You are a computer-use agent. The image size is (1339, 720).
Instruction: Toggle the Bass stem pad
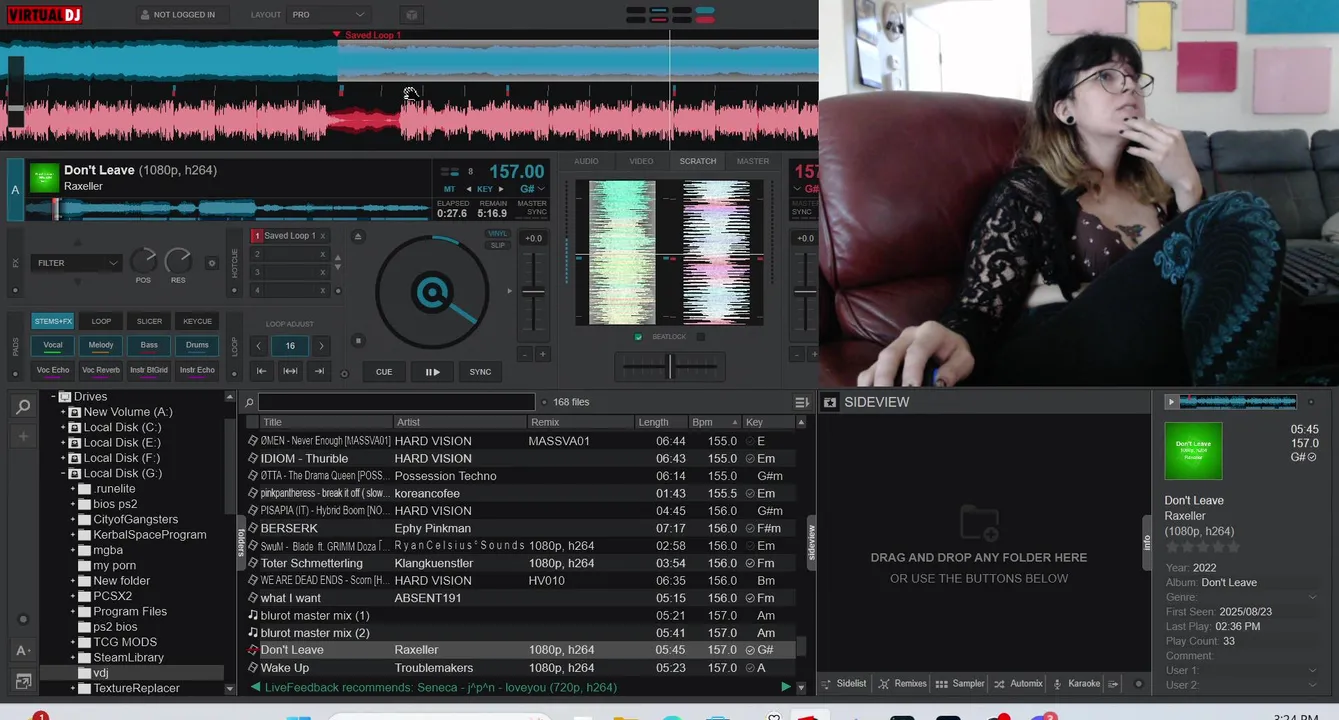pyautogui.click(x=149, y=346)
